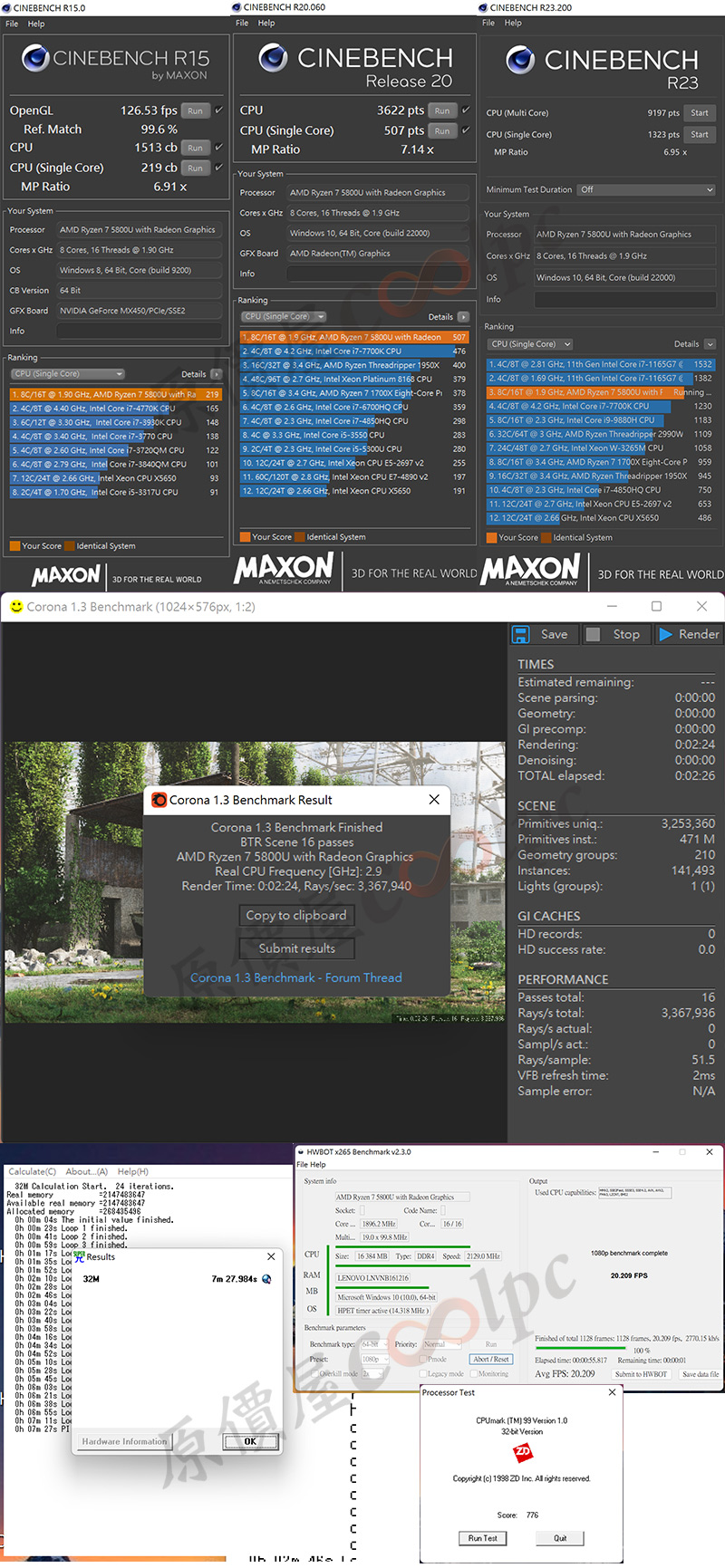Open the R23 ranking CPU (Single Core) dropdown
The image size is (725, 1568).
coord(531,344)
